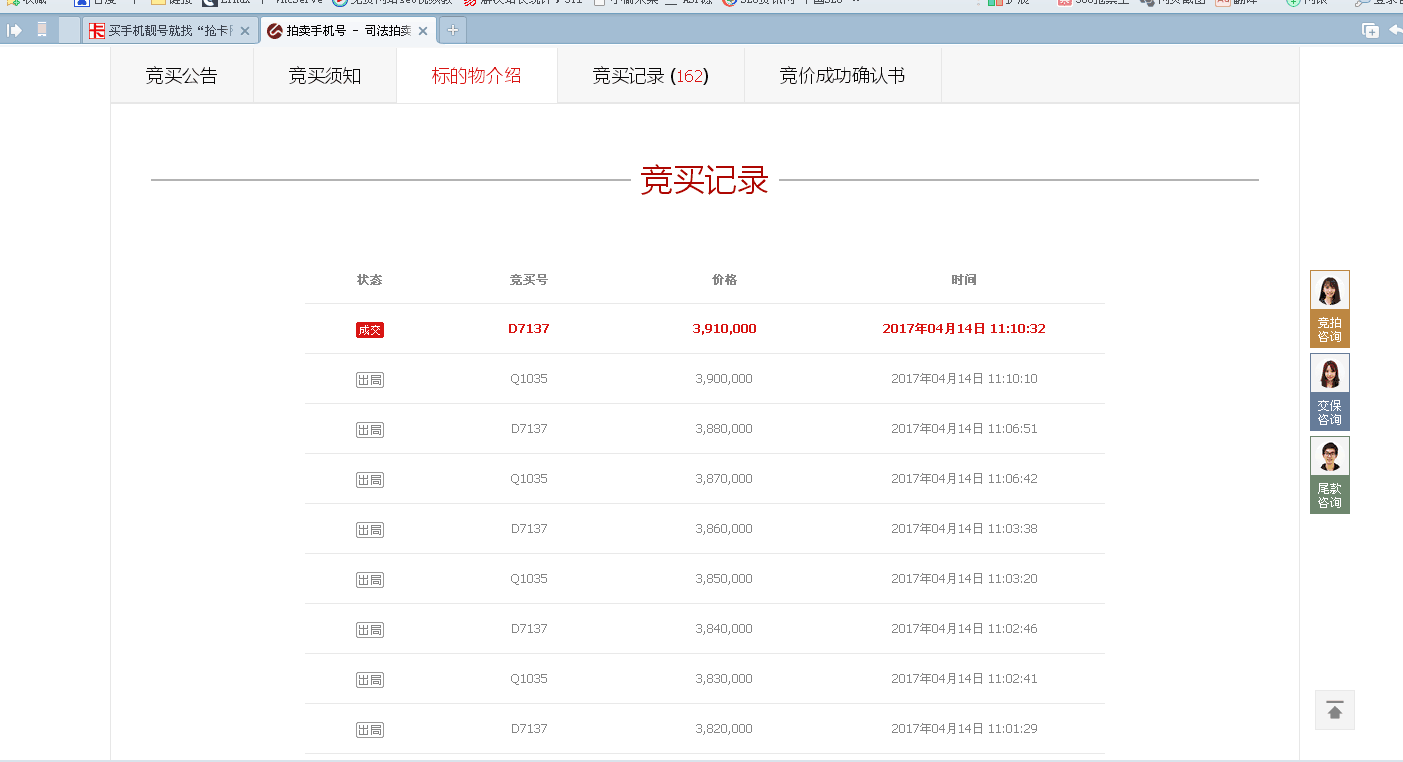1403x762 pixels.
Task: Click the winning bidder number D7137 in red
Action: pyautogui.click(x=528, y=329)
